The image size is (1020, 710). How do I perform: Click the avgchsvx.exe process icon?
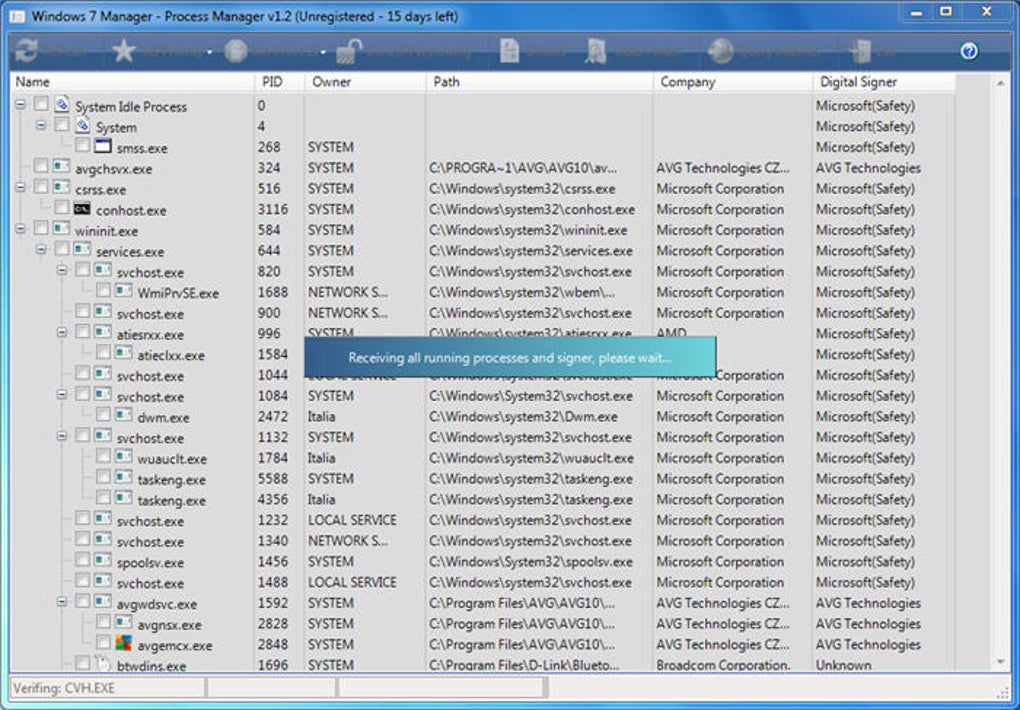tap(62, 167)
